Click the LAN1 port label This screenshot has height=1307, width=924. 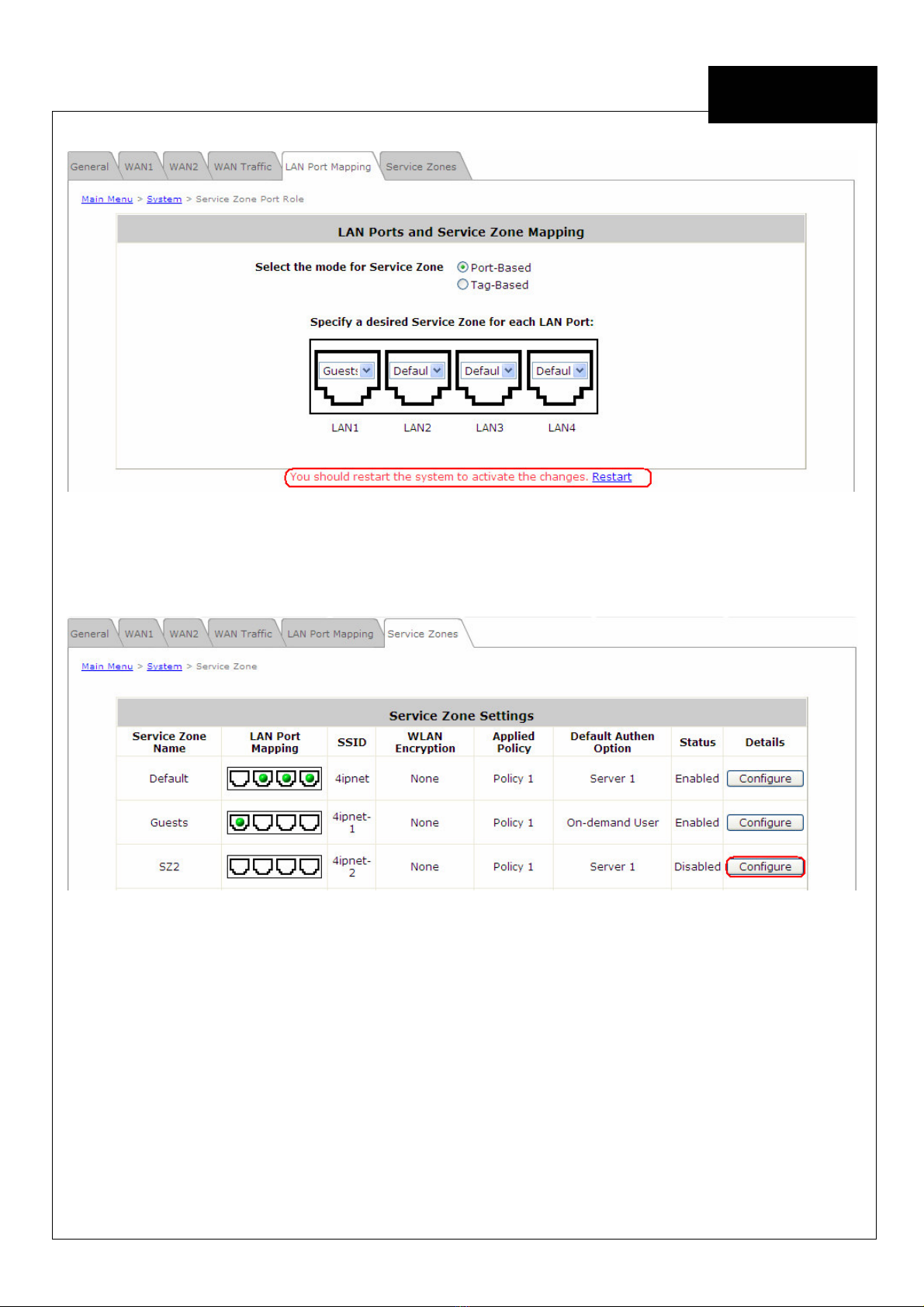click(x=345, y=427)
